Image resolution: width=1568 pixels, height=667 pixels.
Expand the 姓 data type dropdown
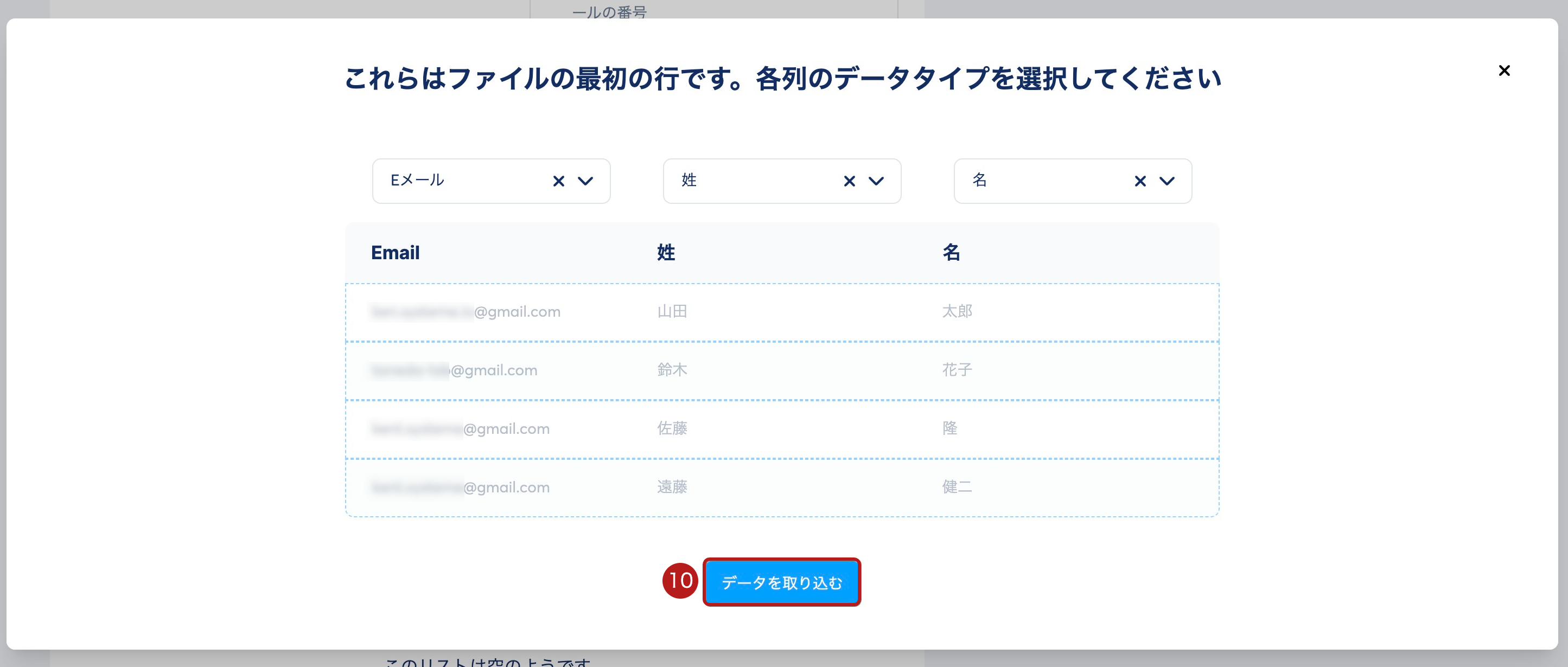[876, 181]
